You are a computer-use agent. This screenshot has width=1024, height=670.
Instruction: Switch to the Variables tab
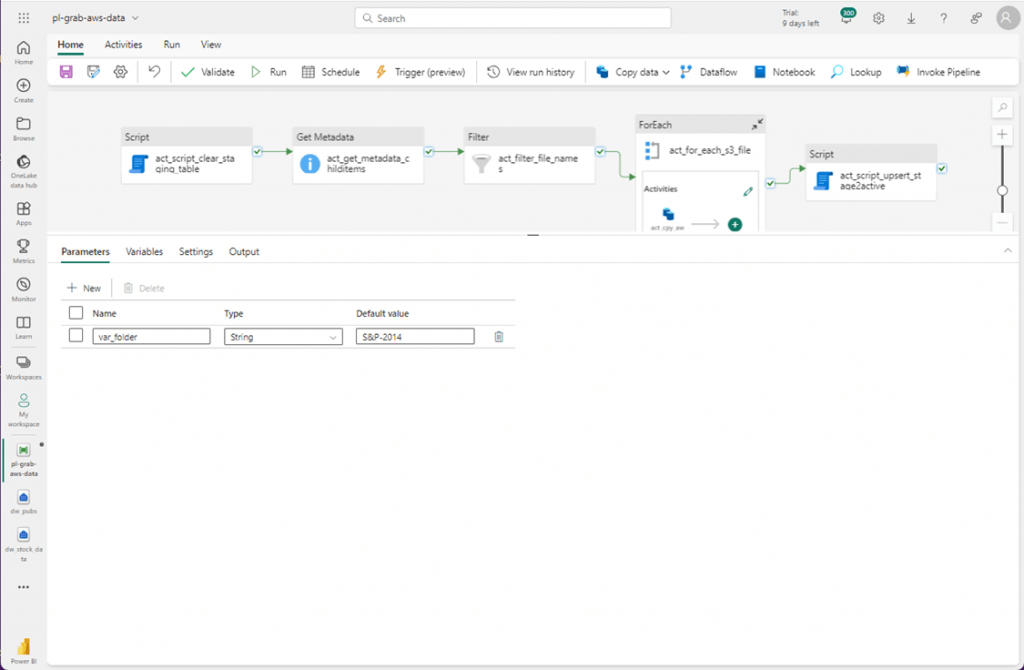[144, 251]
